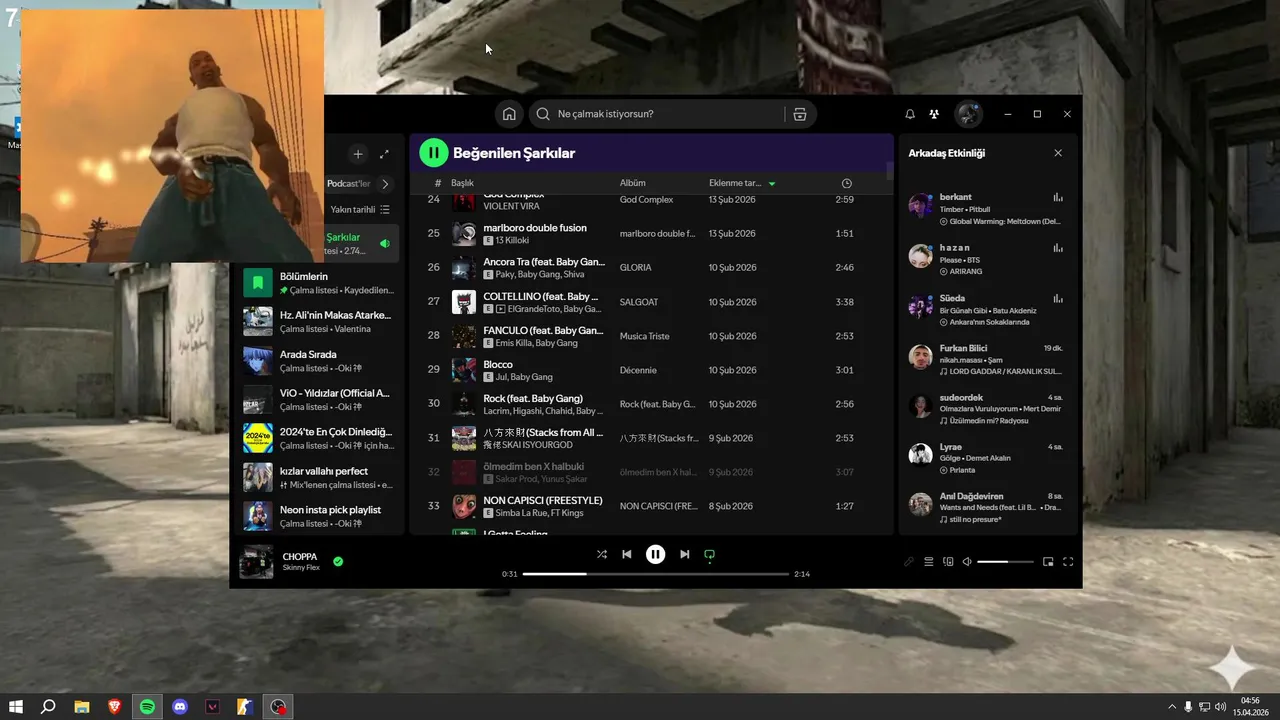Toggle repeat mode
Image resolution: width=1280 pixels, height=720 pixels.
(x=710, y=554)
